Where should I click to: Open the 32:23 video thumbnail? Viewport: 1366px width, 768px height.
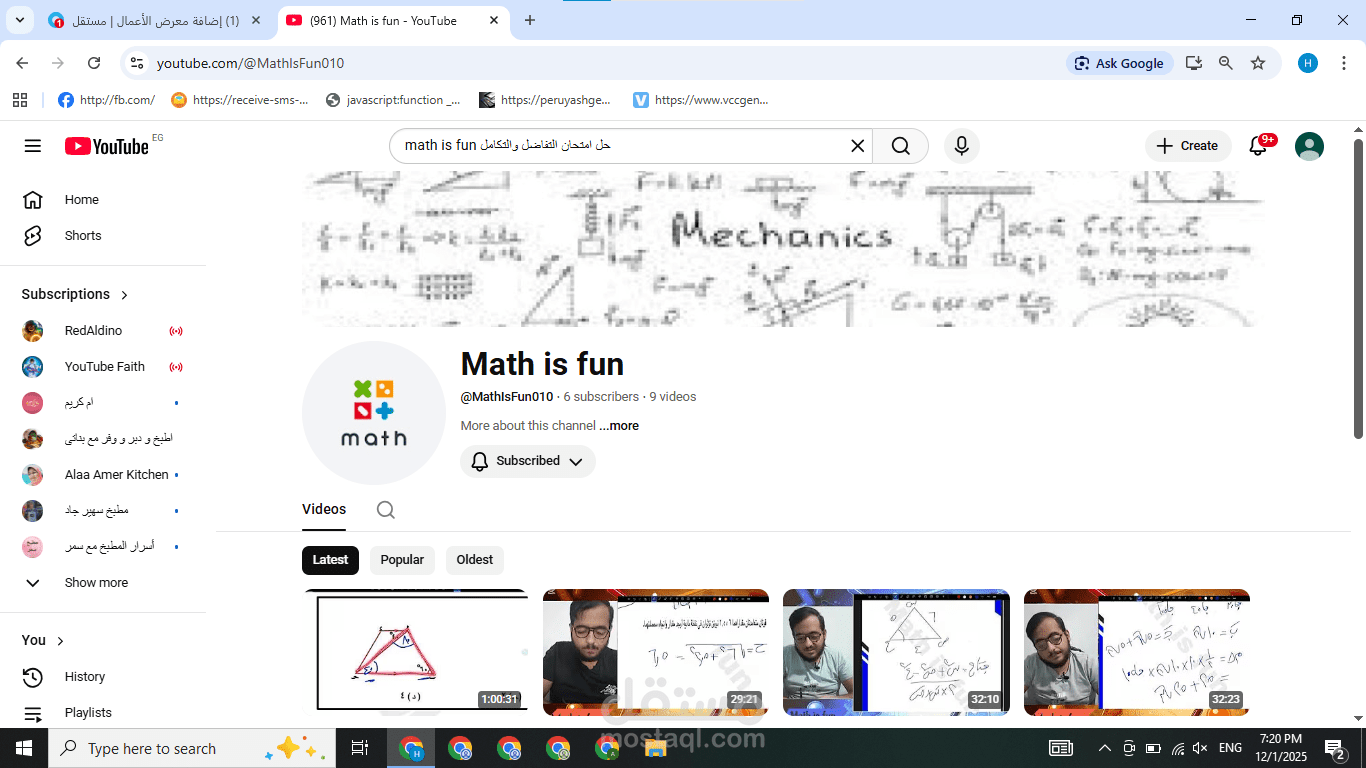coord(1137,652)
